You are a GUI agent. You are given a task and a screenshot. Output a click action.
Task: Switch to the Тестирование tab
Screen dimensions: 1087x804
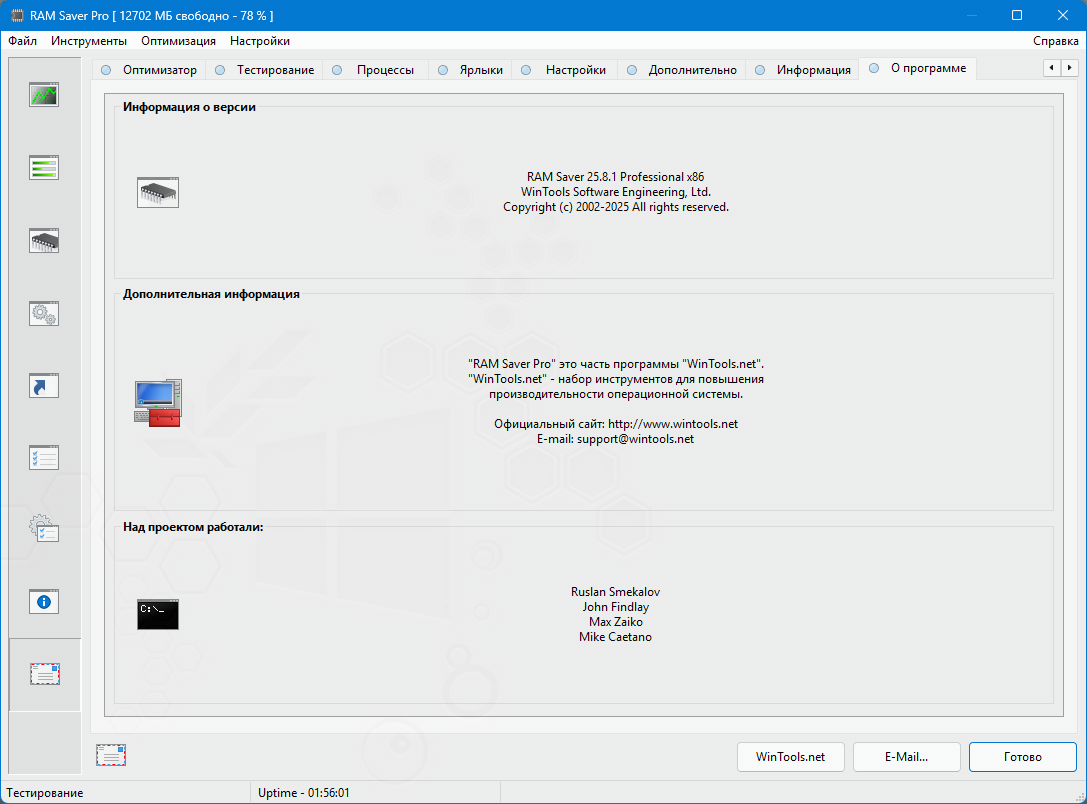(x=267, y=69)
